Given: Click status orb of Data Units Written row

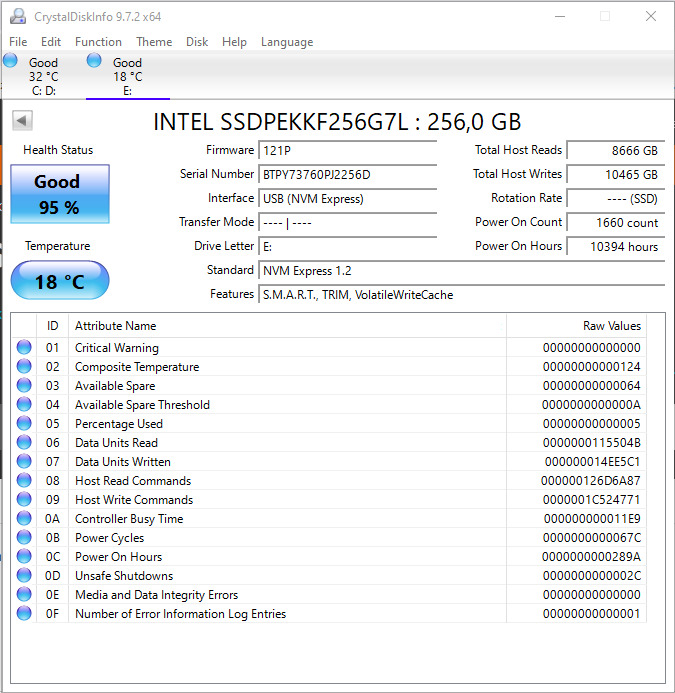Looking at the screenshot, I should click(x=24, y=461).
